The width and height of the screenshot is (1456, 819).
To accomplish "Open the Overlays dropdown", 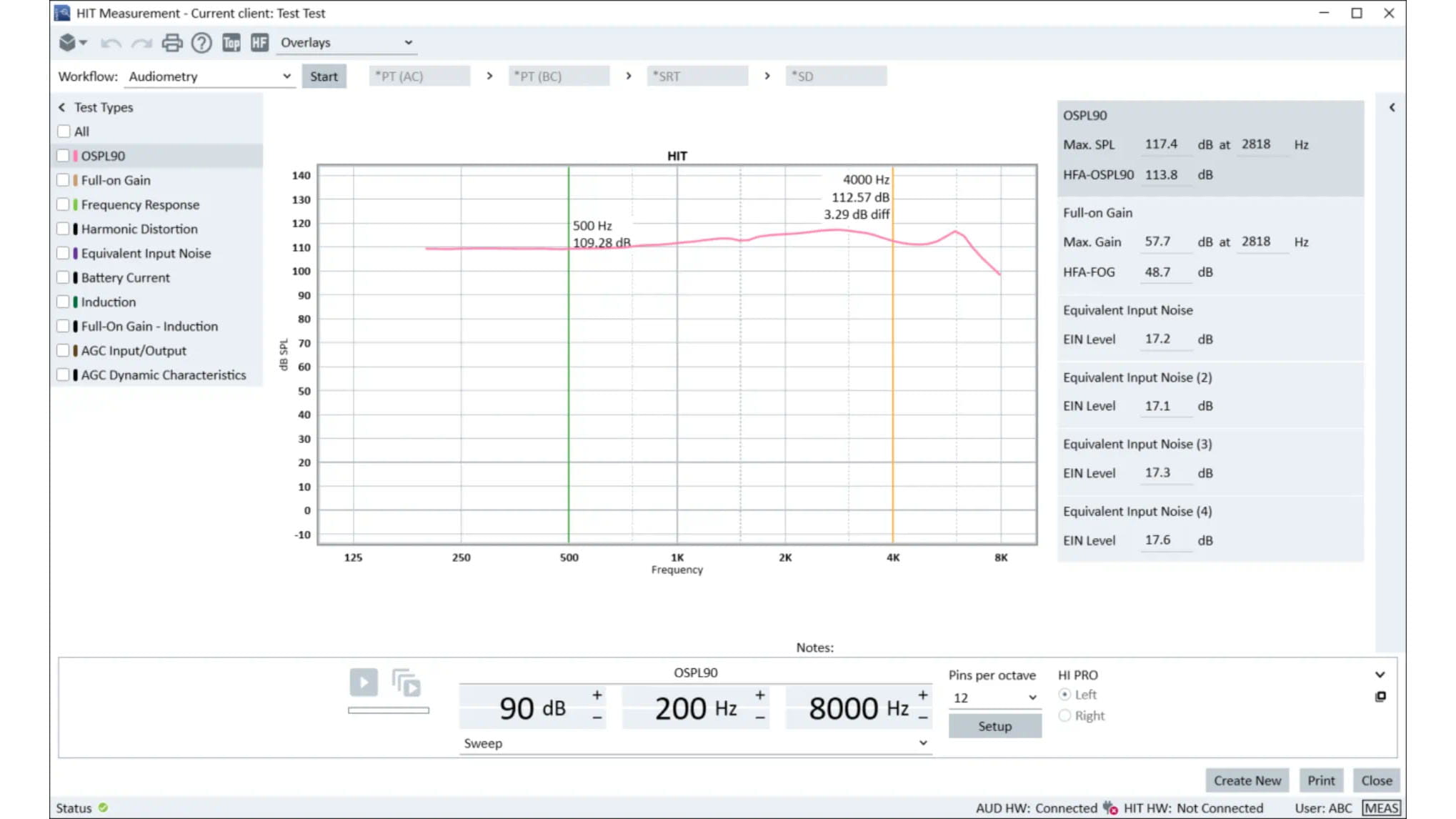I will [x=346, y=43].
